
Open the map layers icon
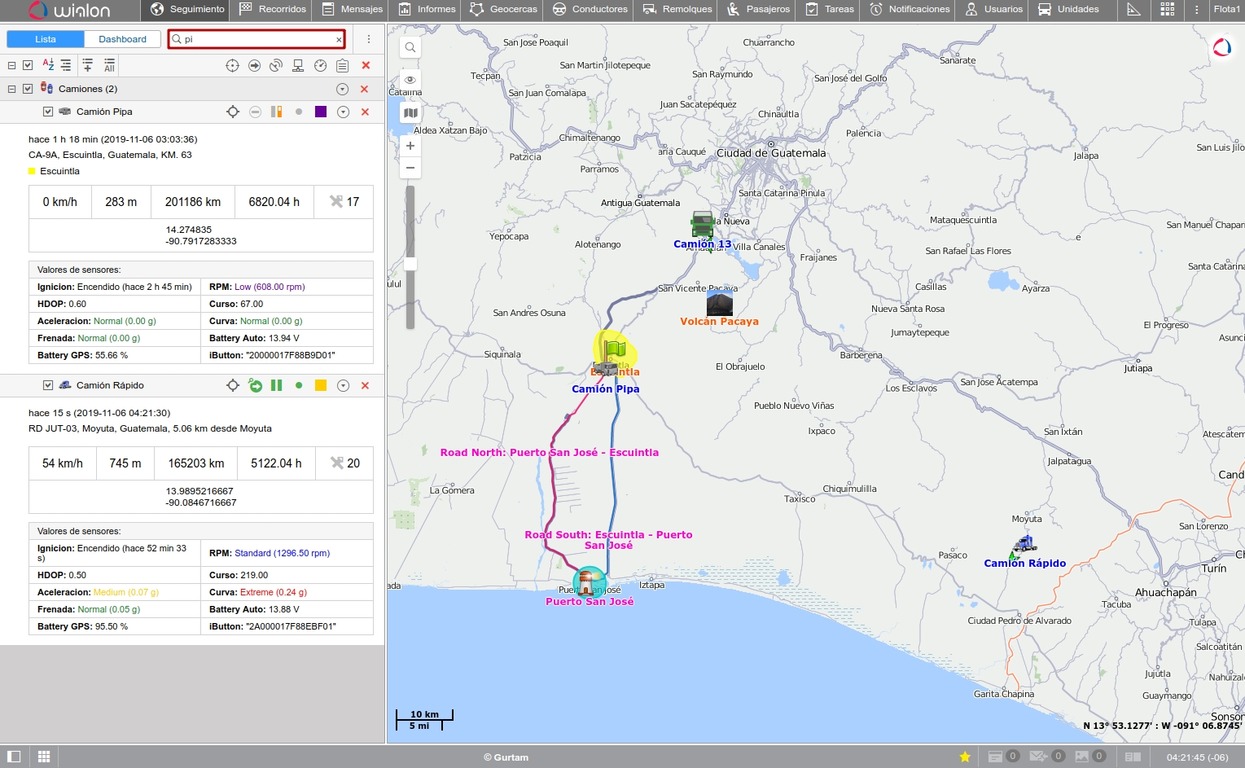(x=411, y=113)
